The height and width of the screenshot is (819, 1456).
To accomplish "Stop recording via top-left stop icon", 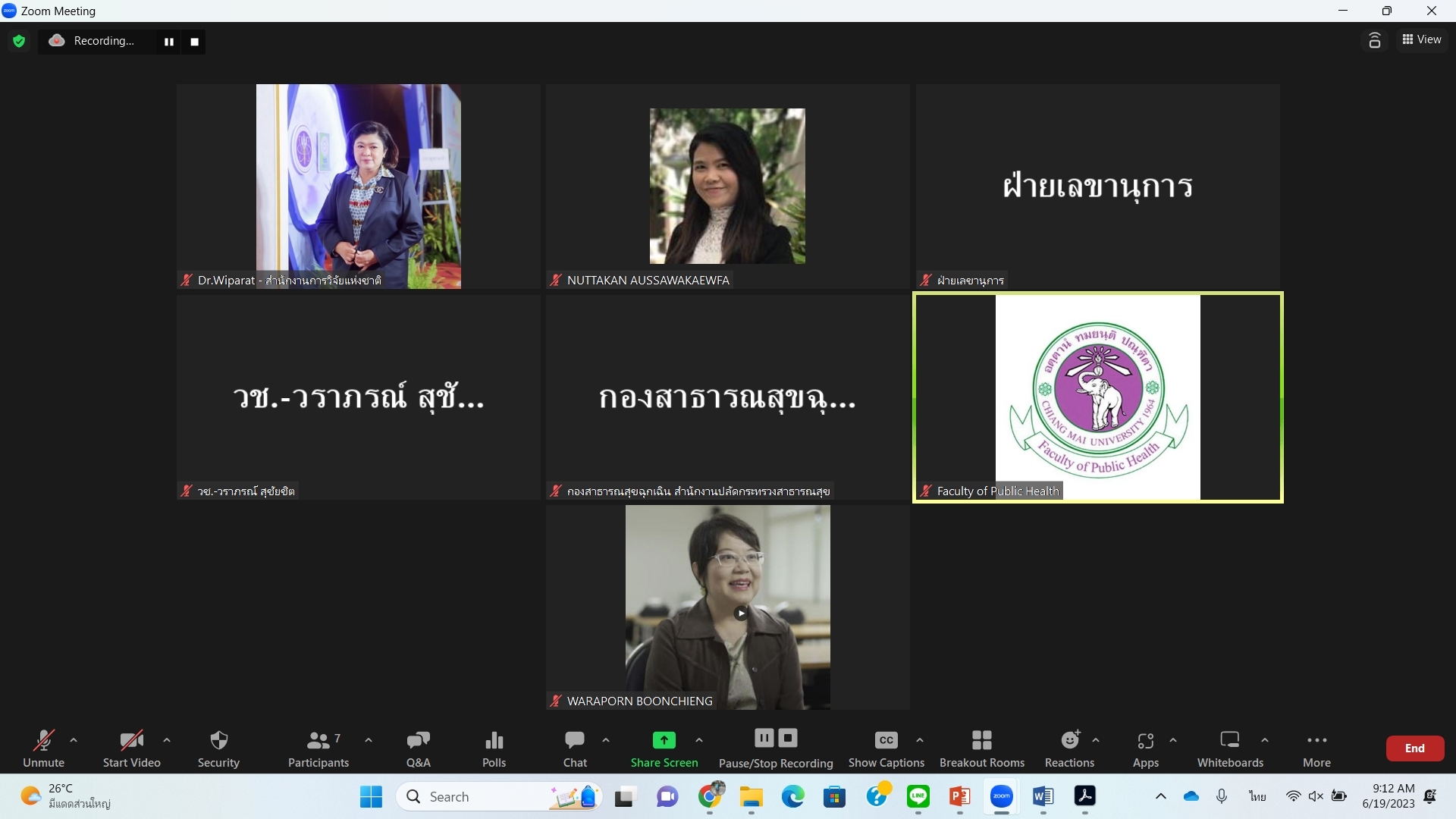I will (x=195, y=42).
